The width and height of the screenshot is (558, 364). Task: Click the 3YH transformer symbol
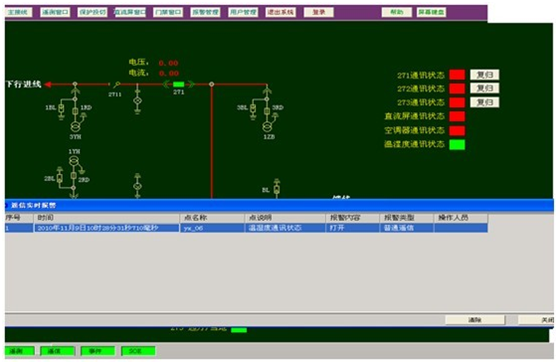[x=75, y=127]
